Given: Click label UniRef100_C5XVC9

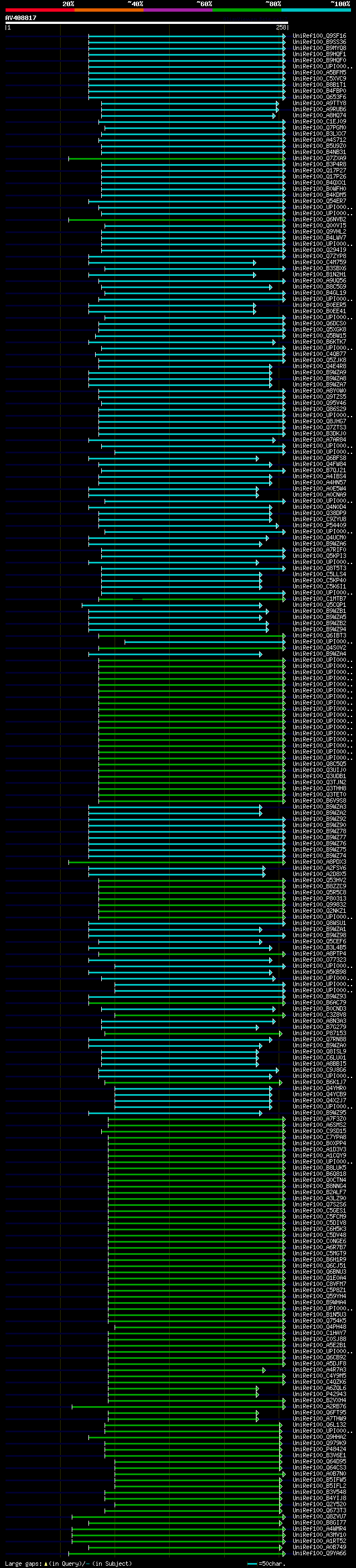Looking at the screenshot, I should coord(319,78).
